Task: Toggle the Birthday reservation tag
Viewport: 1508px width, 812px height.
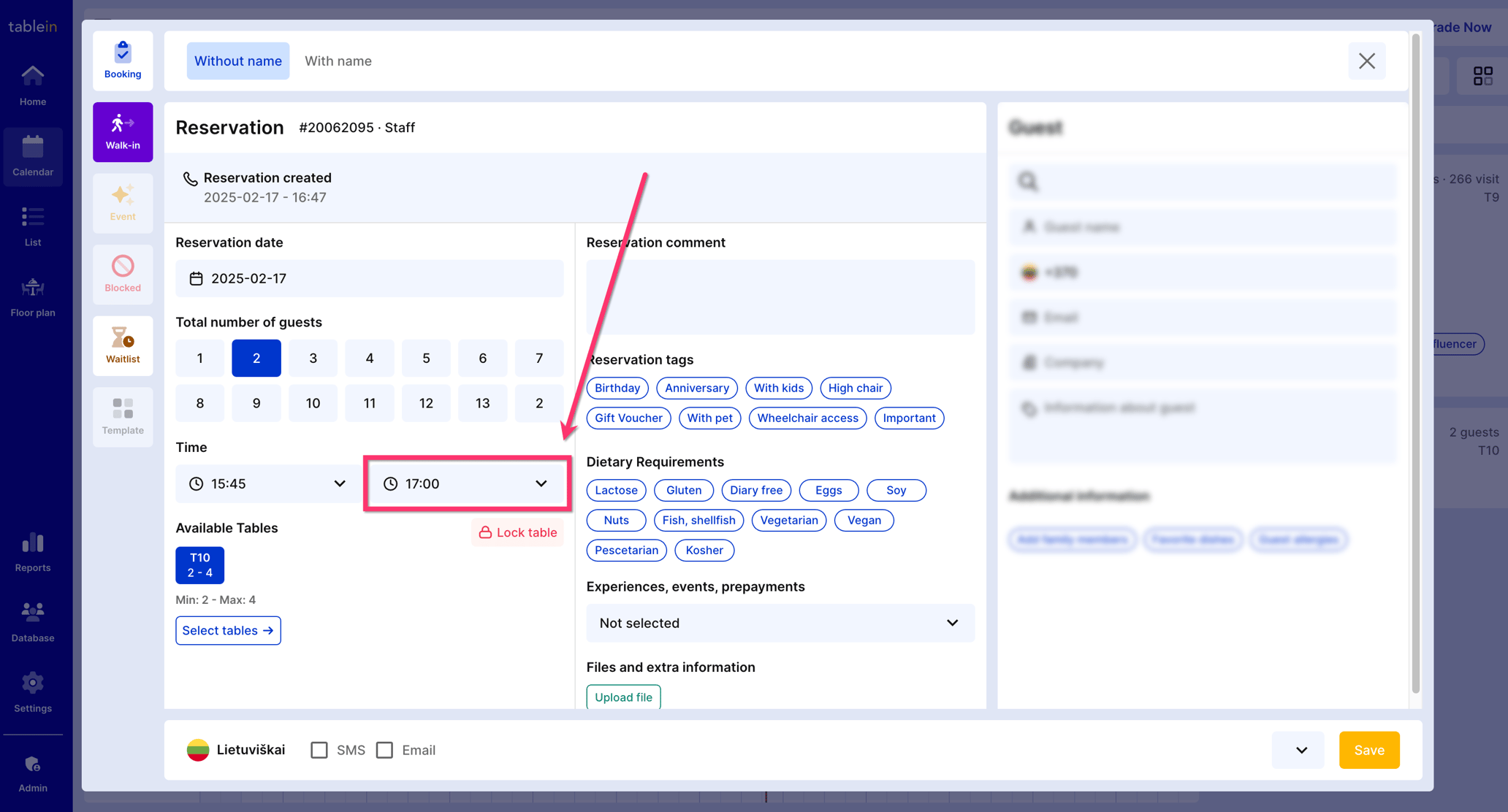Action: 617,388
